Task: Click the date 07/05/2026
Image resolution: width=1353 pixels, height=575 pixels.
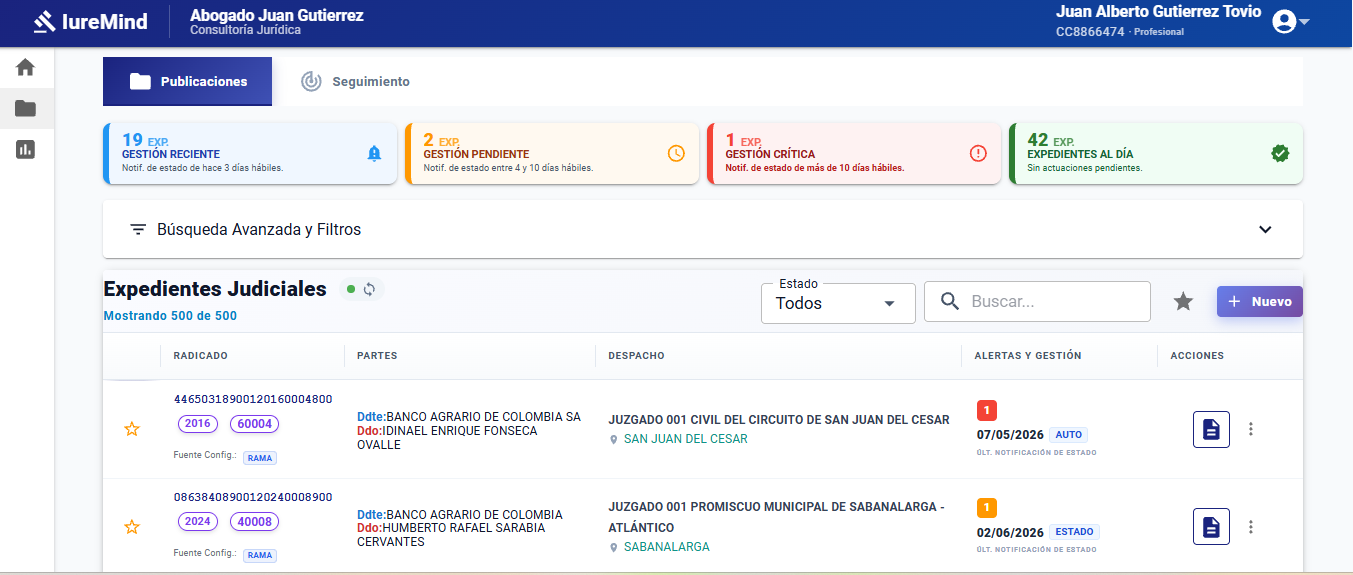Action: click(x=1010, y=435)
